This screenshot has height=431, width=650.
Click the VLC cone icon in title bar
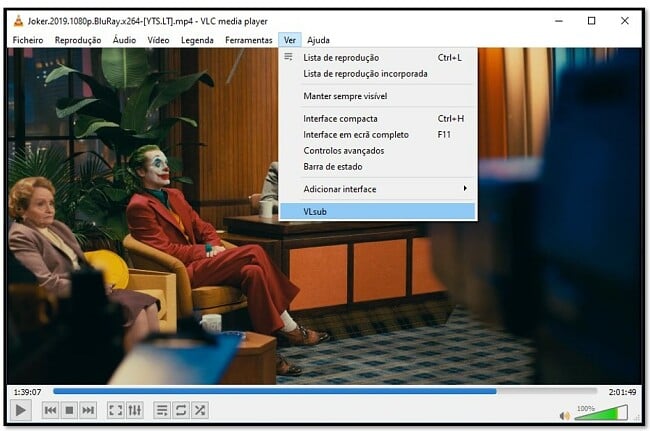18,21
